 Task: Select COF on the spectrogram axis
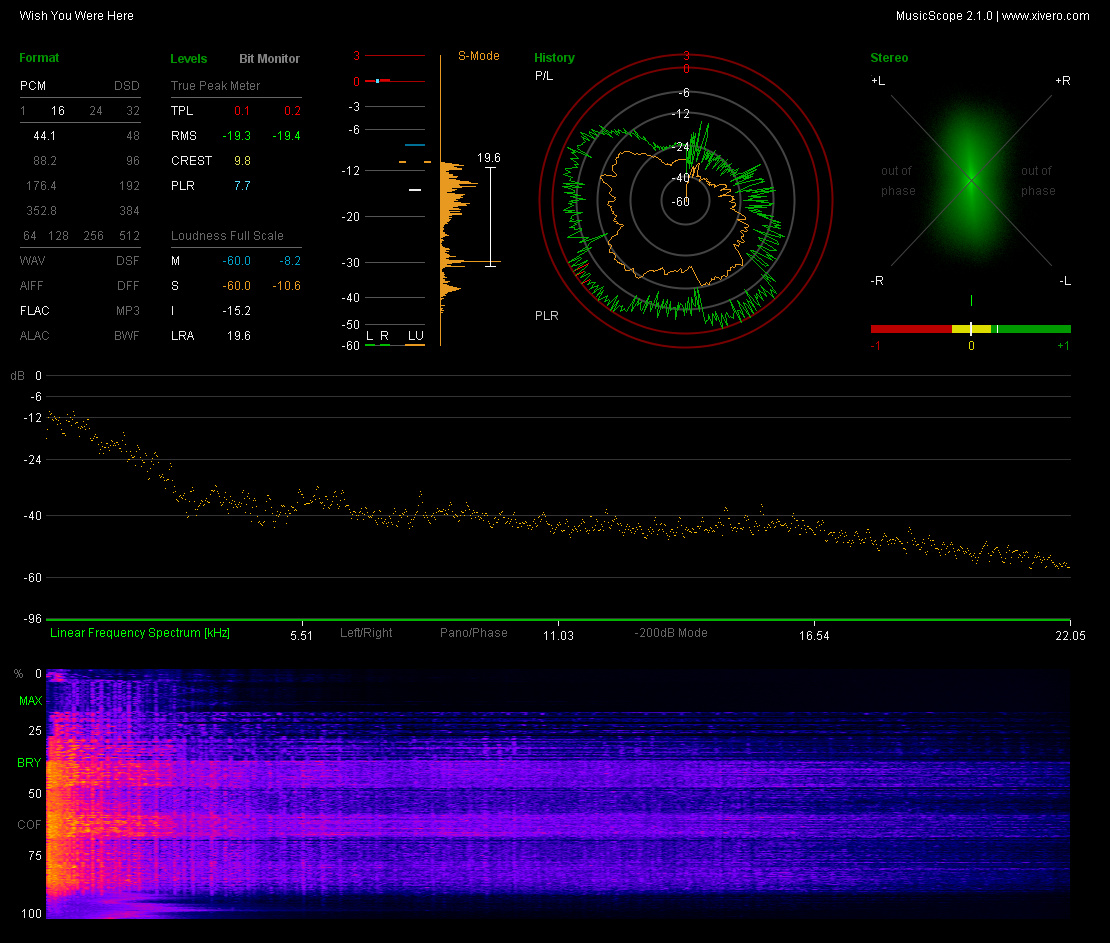pos(29,825)
